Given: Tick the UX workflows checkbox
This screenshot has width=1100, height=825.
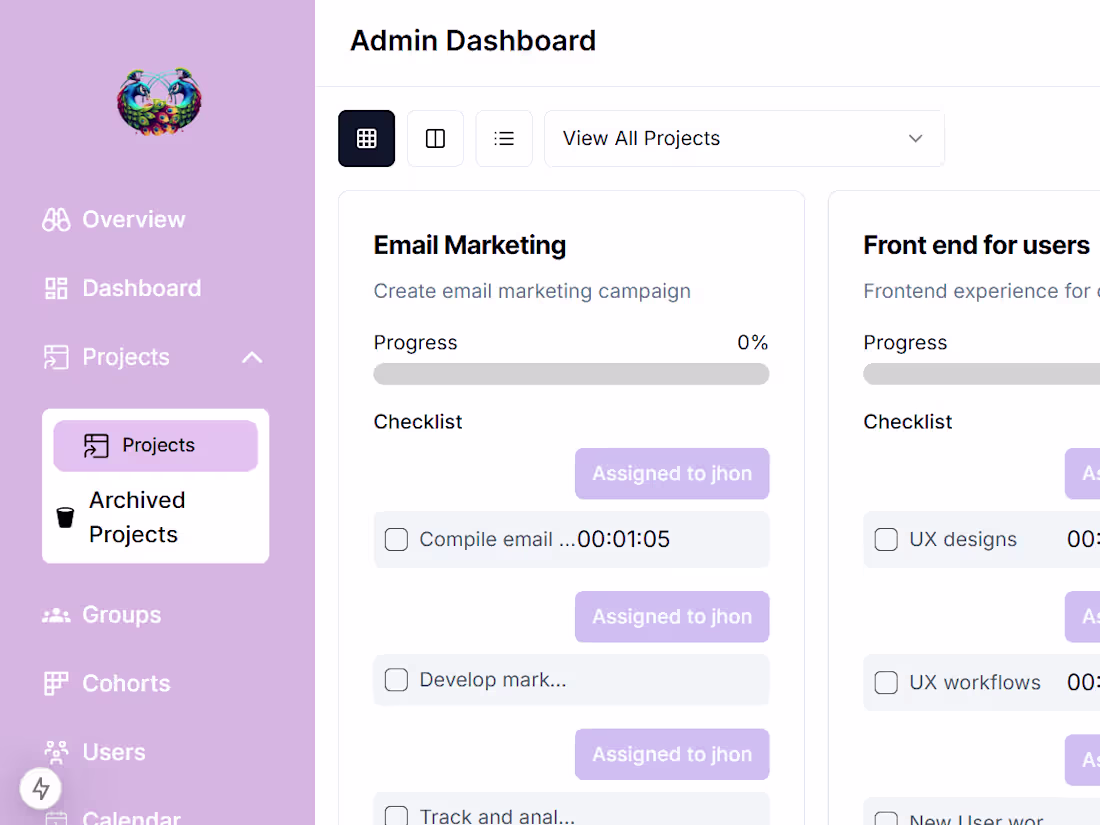Looking at the screenshot, I should pos(886,683).
